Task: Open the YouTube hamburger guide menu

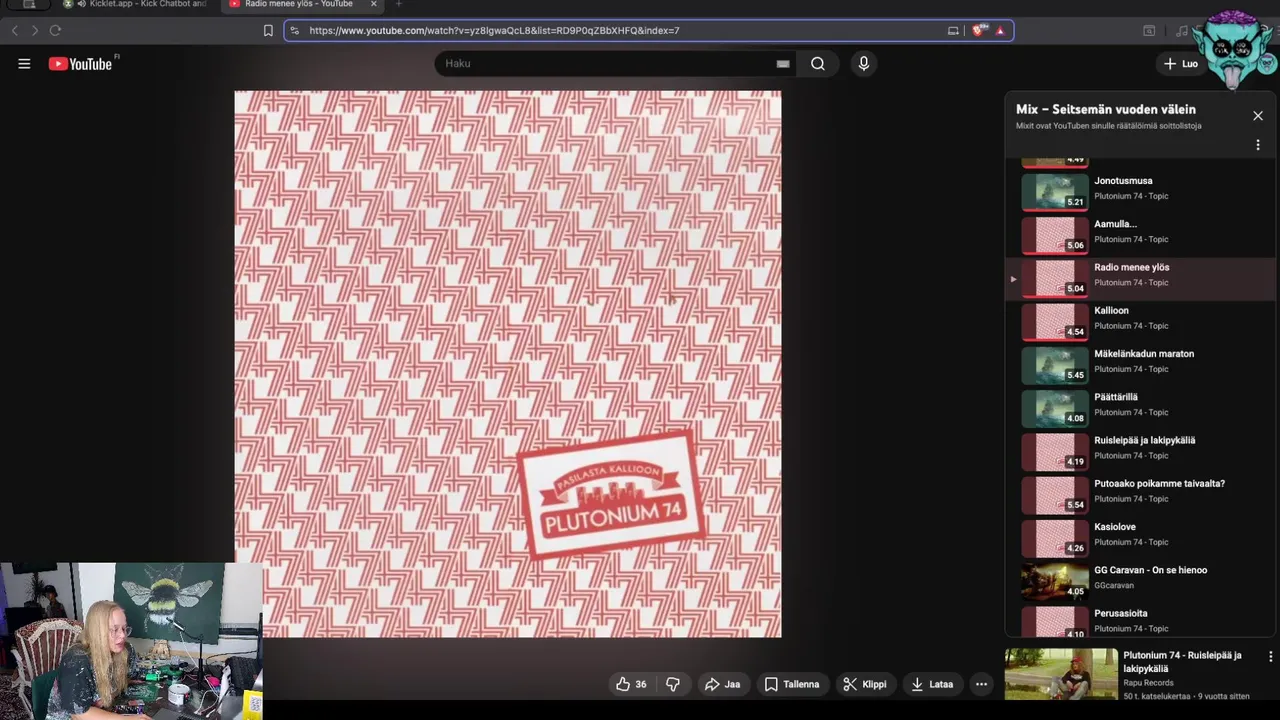Action: tap(24, 64)
